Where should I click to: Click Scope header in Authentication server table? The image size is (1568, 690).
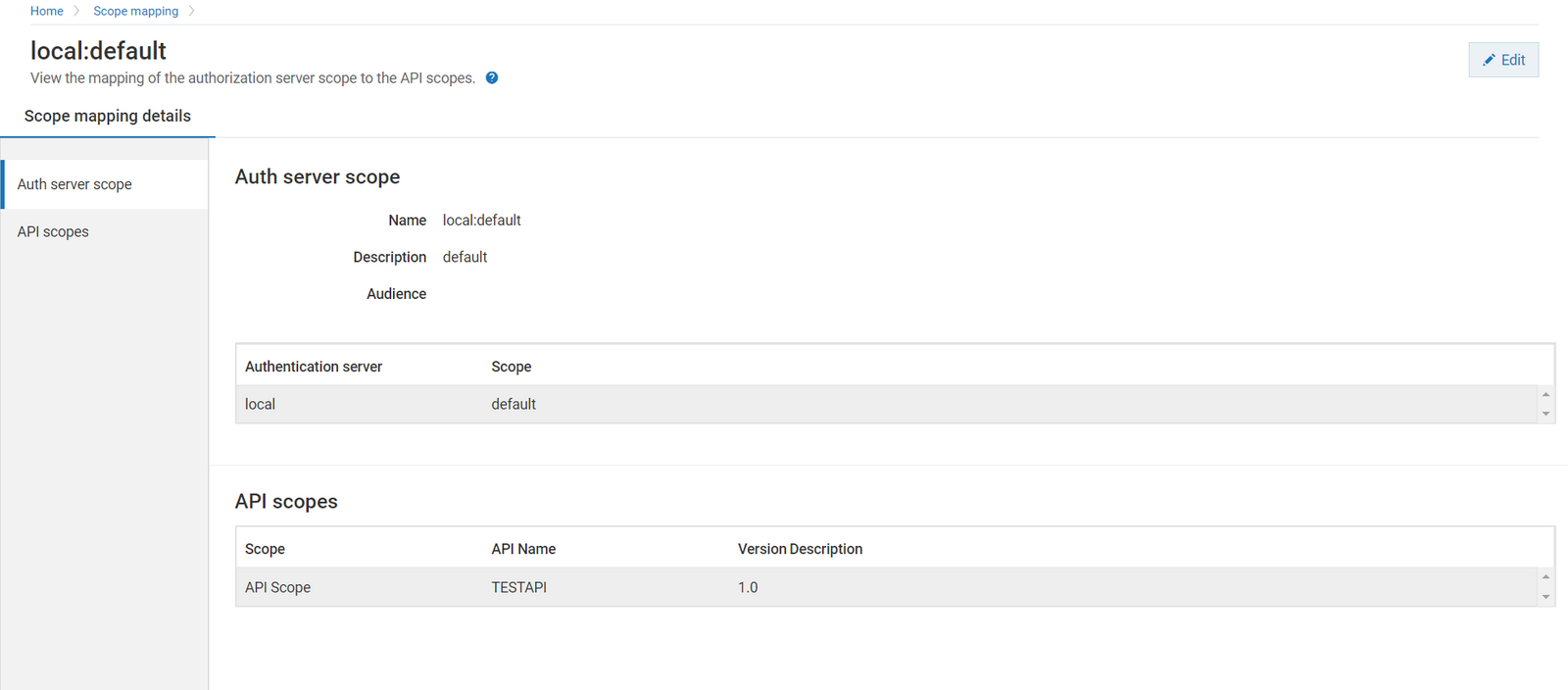point(511,367)
